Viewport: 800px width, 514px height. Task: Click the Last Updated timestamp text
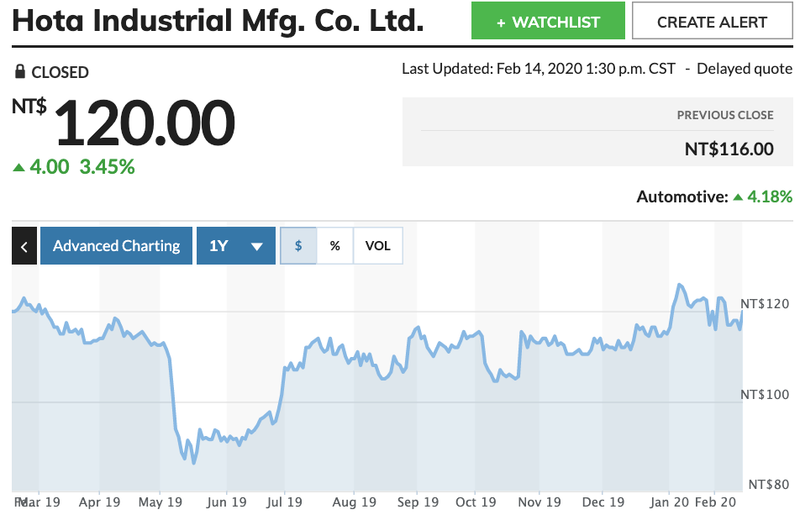tap(538, 69)
